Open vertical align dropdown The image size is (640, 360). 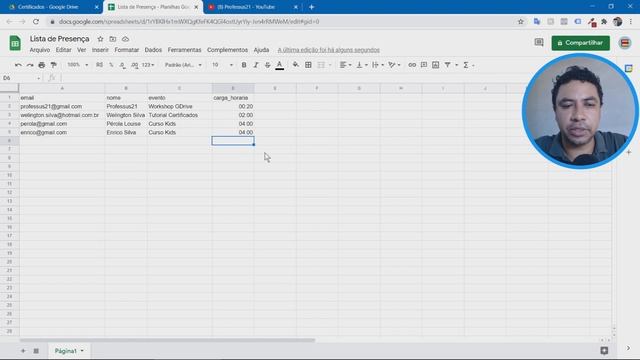pyautogui.click(x=362, y=65)
